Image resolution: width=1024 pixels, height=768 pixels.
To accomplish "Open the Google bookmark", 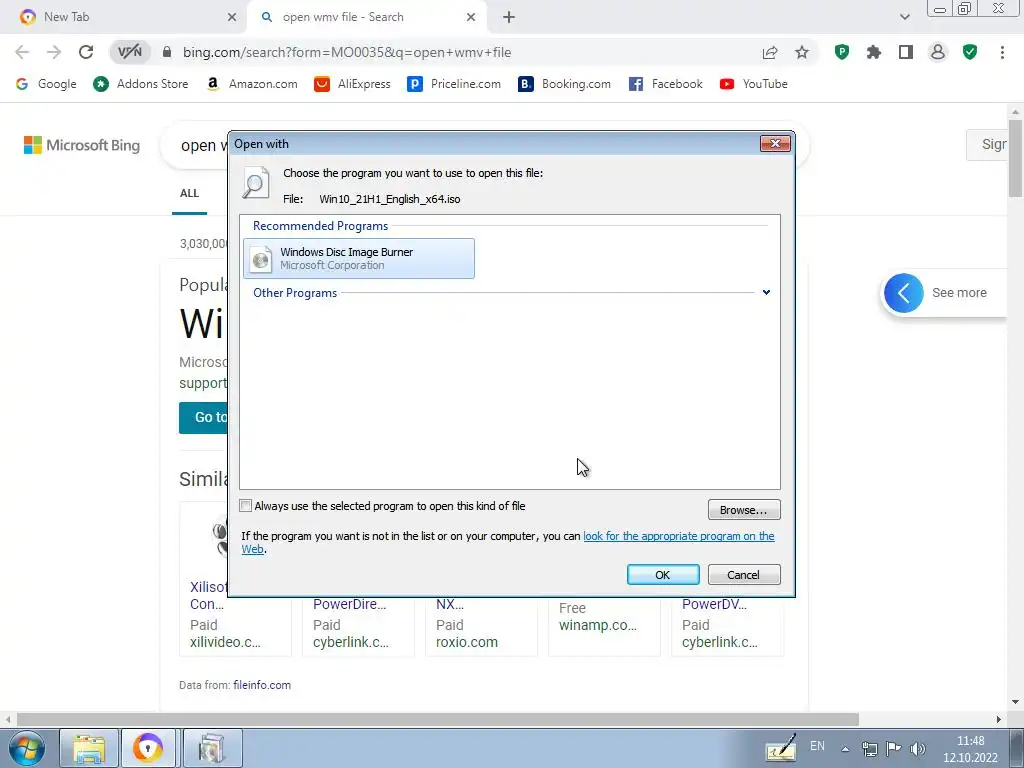I will click(x=46, y=84).
